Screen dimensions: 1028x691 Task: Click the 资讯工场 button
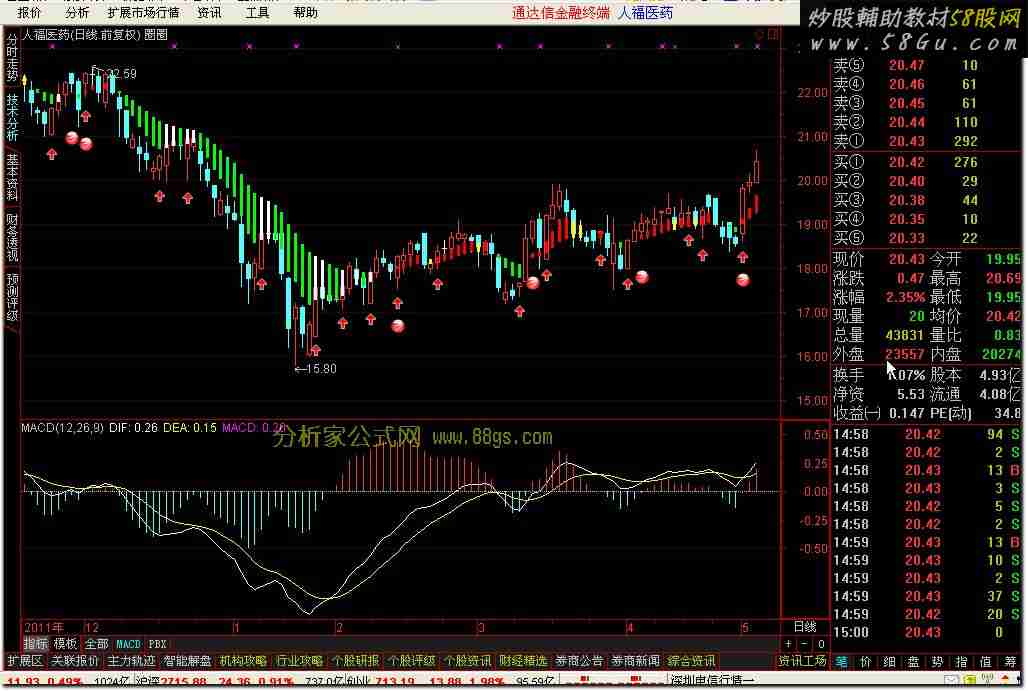pos(802,661)
